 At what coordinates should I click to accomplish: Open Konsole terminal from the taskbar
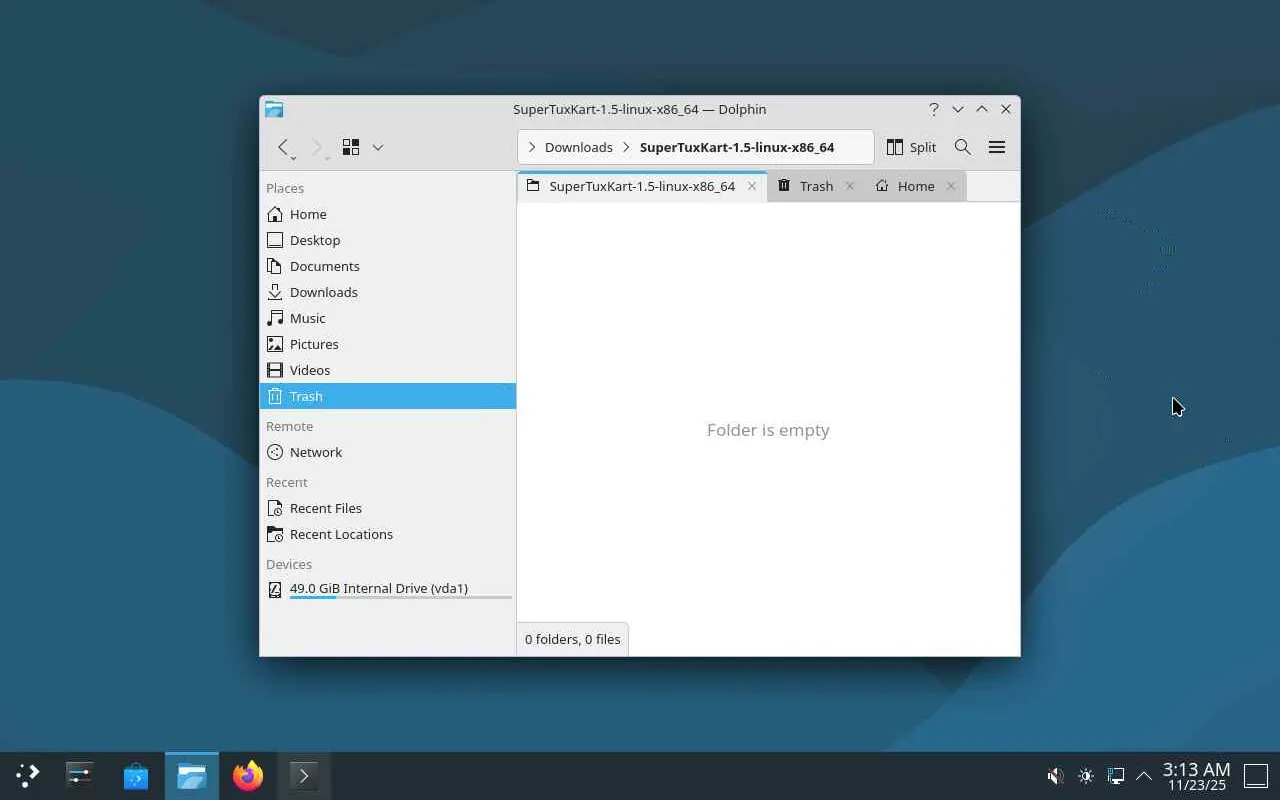pyautogui.click(x=304, y=775)
